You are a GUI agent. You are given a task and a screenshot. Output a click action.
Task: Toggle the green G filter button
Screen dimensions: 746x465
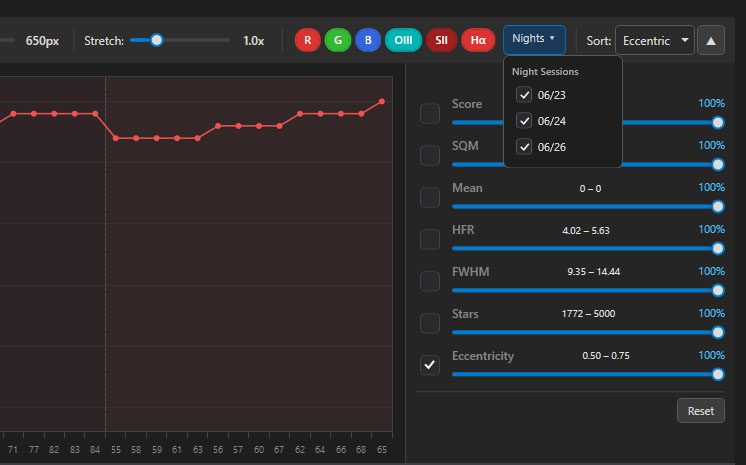(x=337, y=40)
